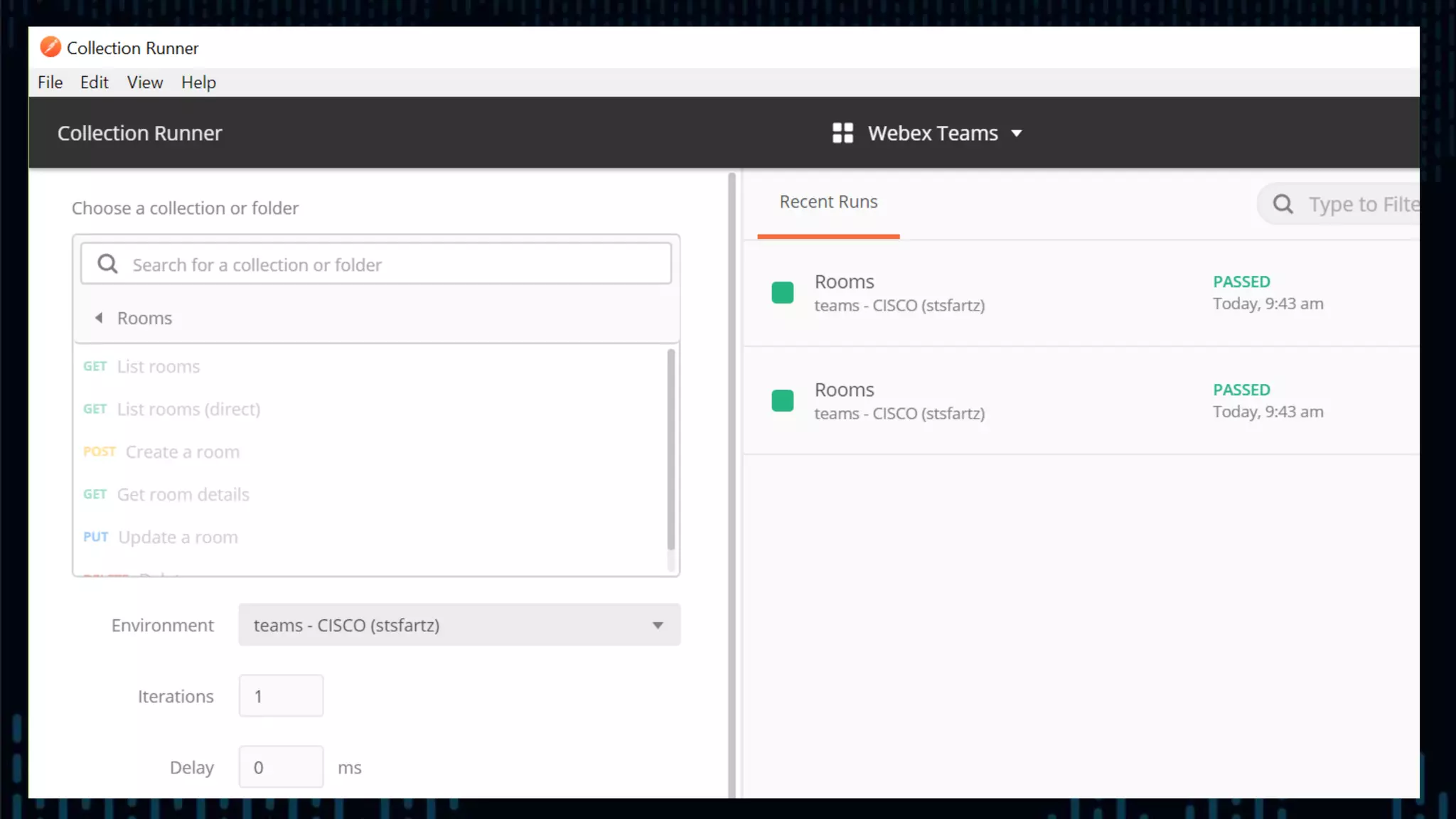The width and height of the screenshot is (1456, 819).
Task: Select the Create a room POST request
Action: [x=182, y=452]
